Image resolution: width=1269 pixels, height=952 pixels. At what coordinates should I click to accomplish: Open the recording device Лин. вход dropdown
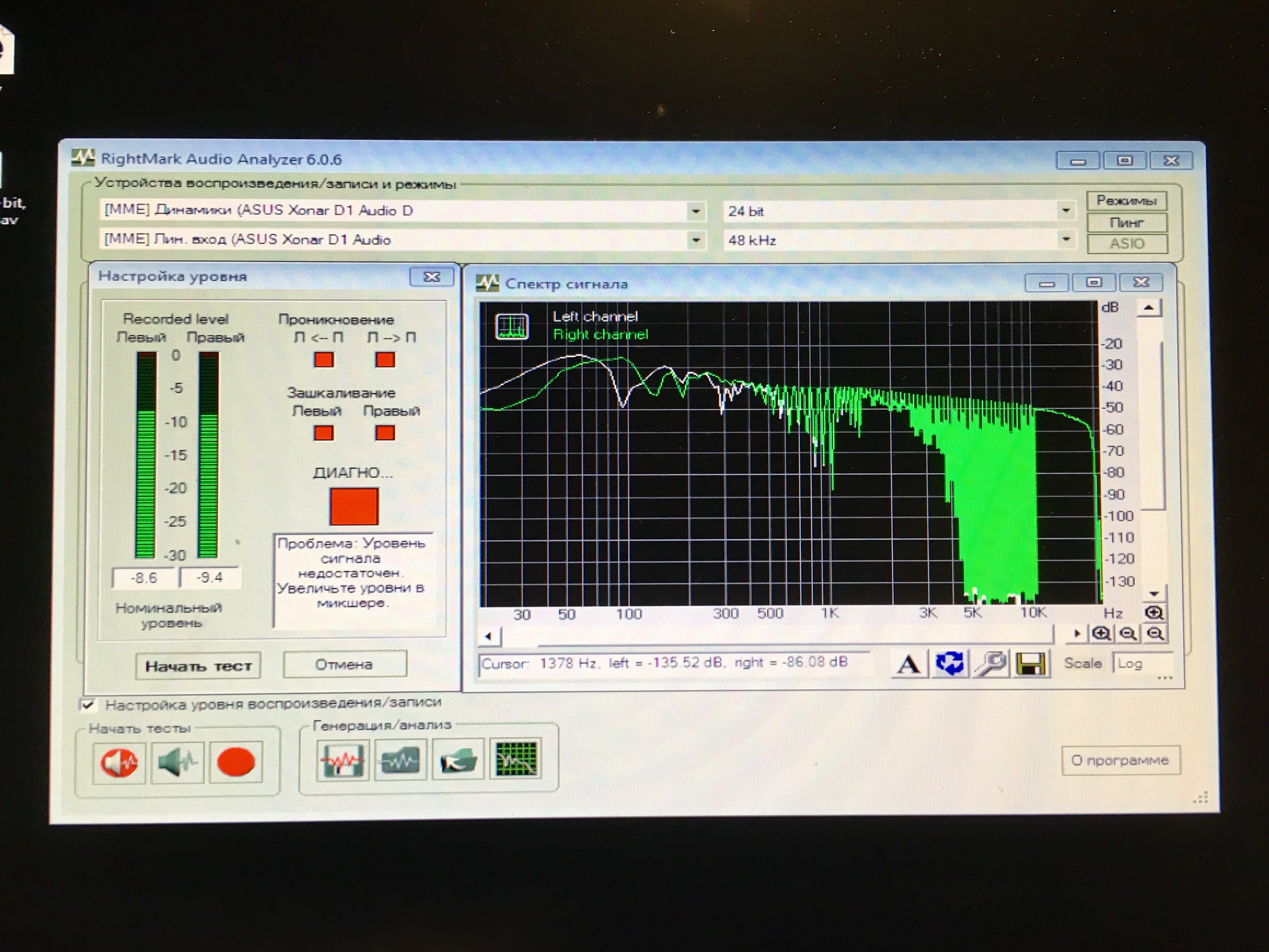695,240
